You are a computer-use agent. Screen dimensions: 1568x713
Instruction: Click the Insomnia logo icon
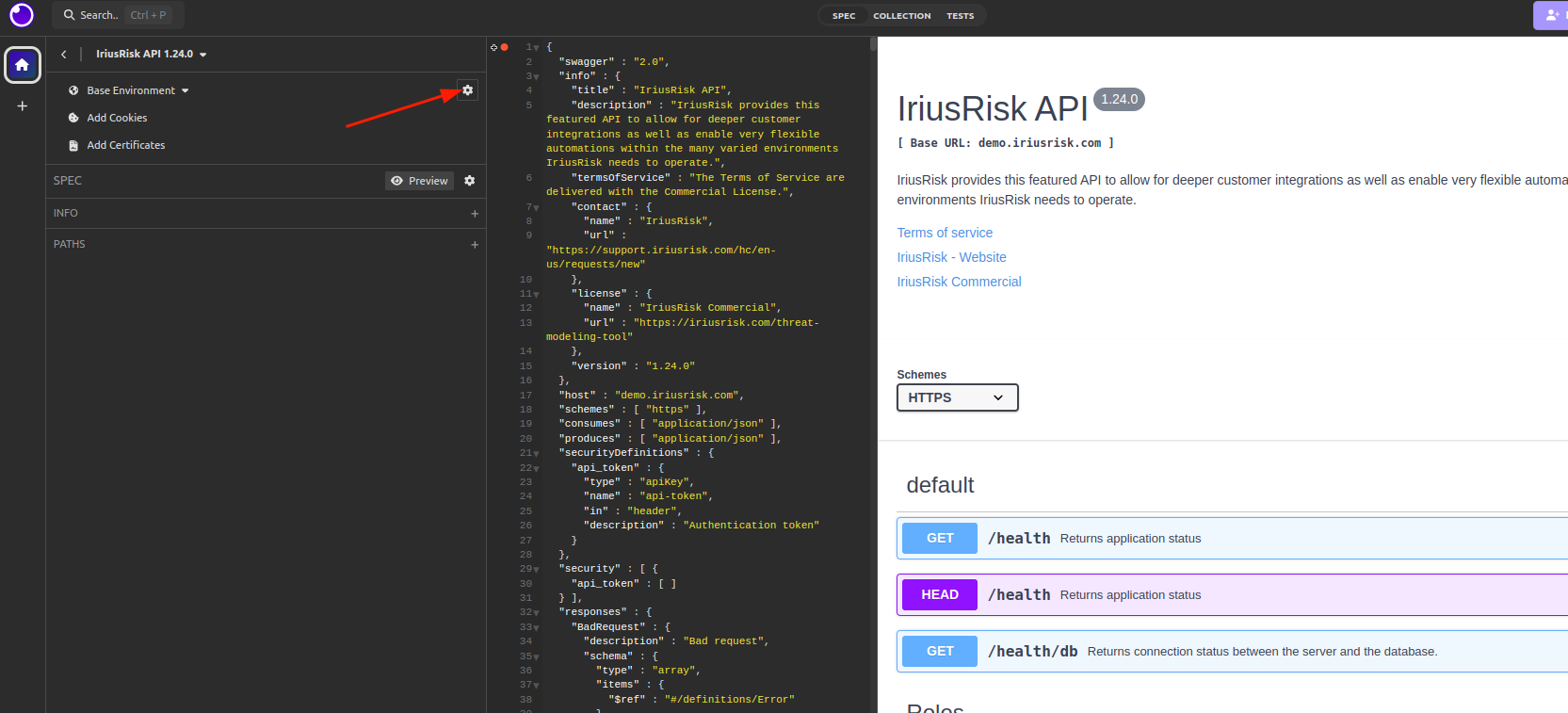(21, 15)
